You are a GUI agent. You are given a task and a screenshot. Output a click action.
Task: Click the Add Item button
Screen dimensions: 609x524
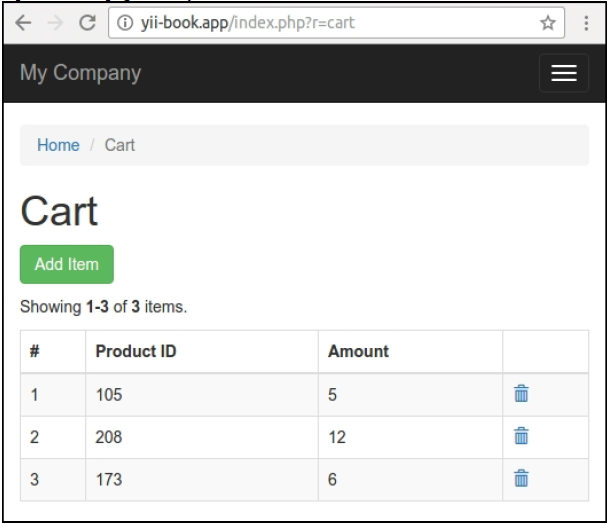coord(67,264)
